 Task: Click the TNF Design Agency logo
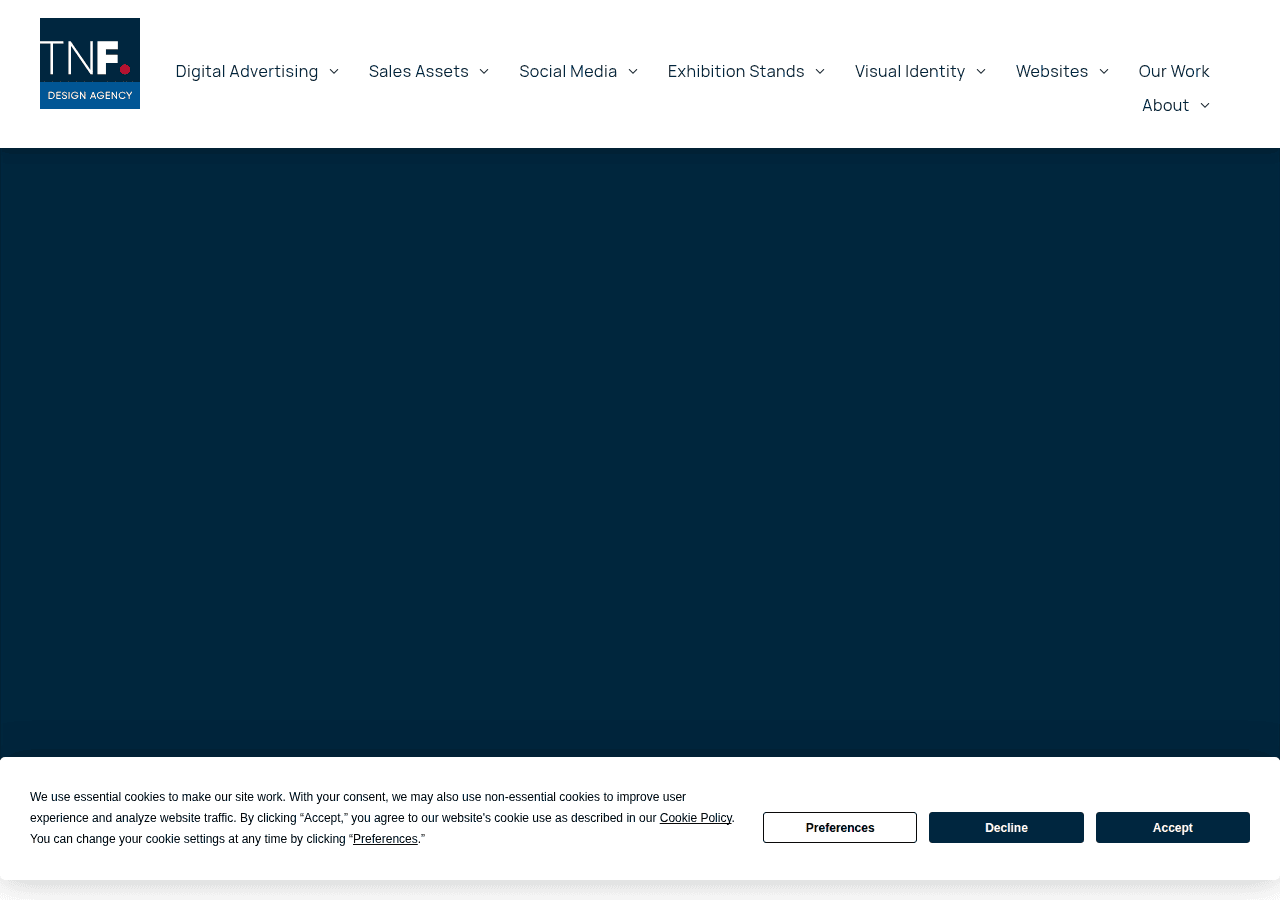[90, 63]
